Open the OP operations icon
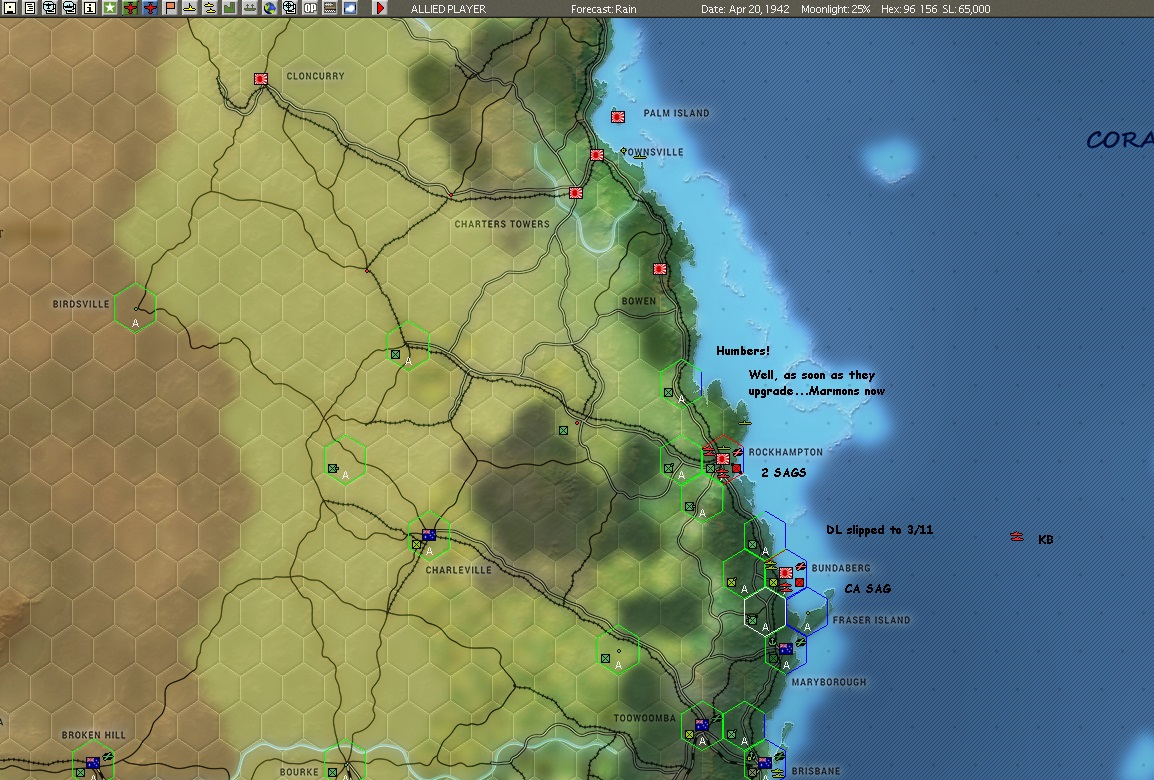Image resolution: width=1154 pixels, height=780 pixels. point(310,8)
